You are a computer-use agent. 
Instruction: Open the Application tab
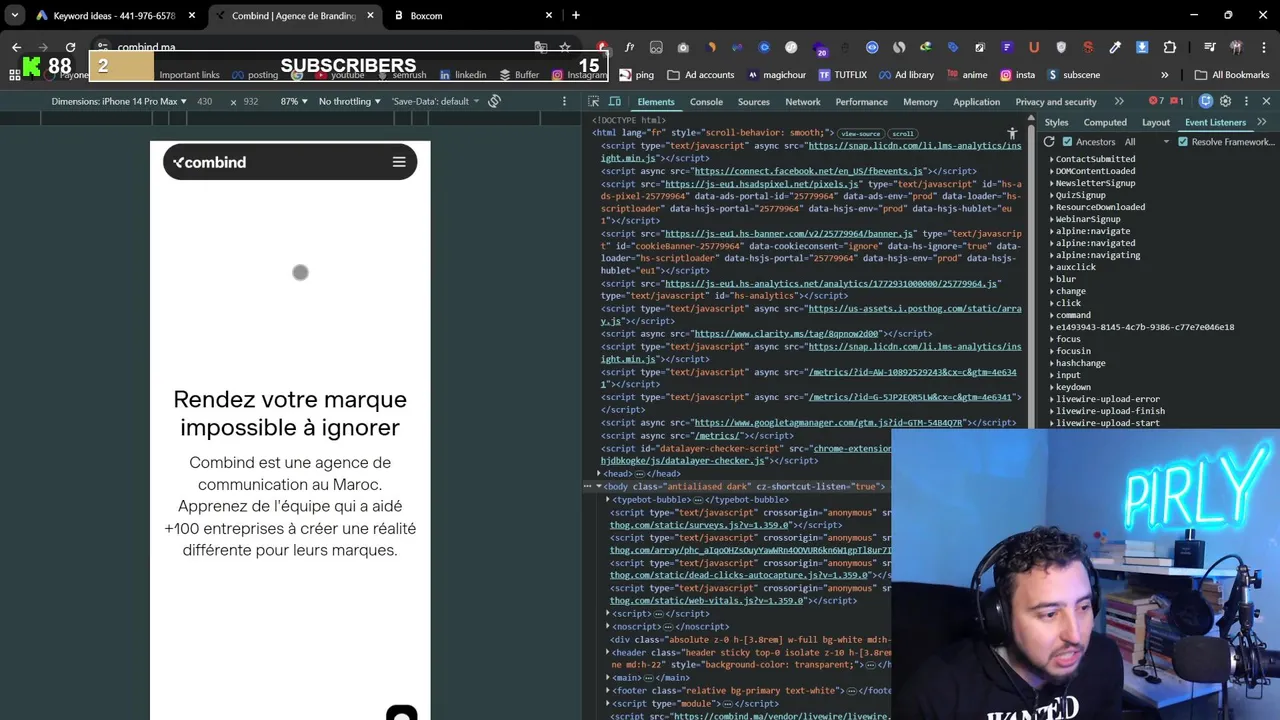pos(976,102)
